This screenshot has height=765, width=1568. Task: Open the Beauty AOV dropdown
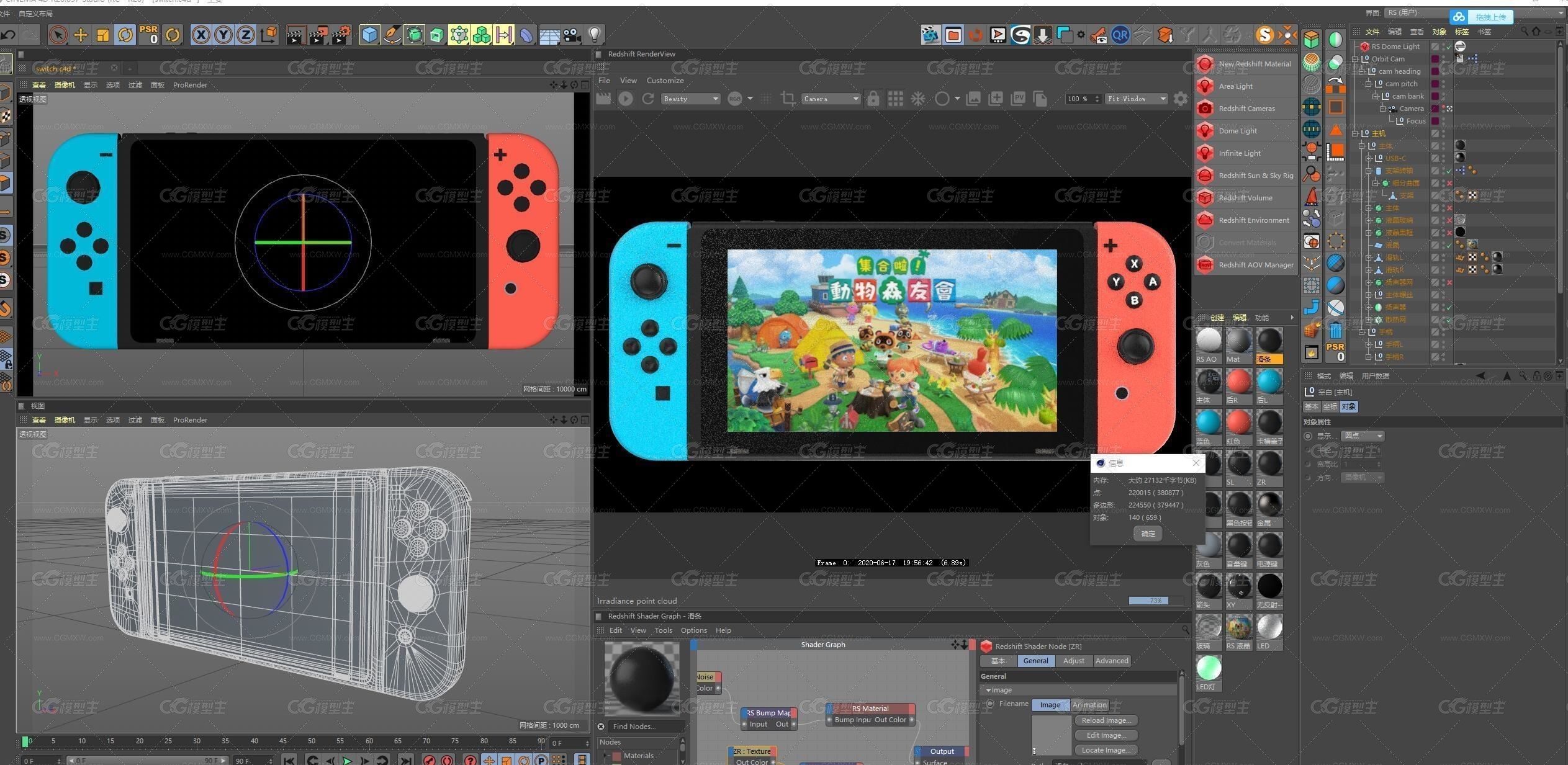coord(690,99)
